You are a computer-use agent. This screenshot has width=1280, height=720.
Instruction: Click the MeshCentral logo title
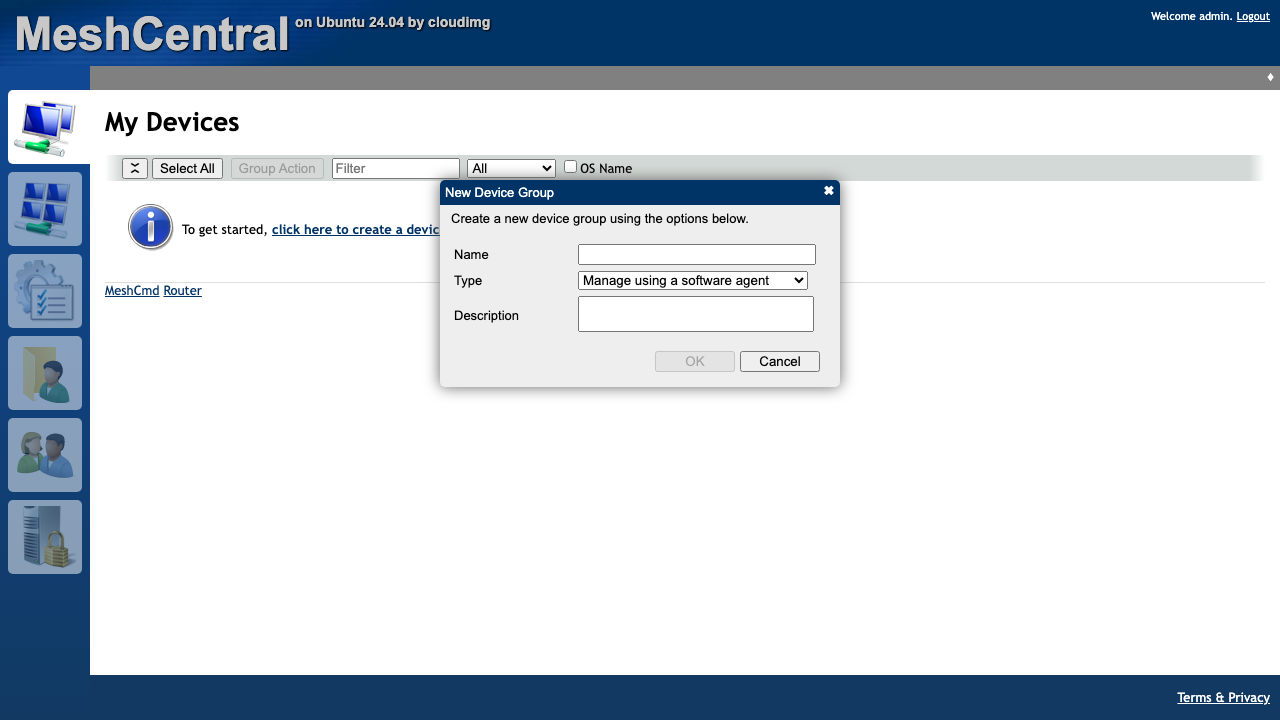click(152, 34)
